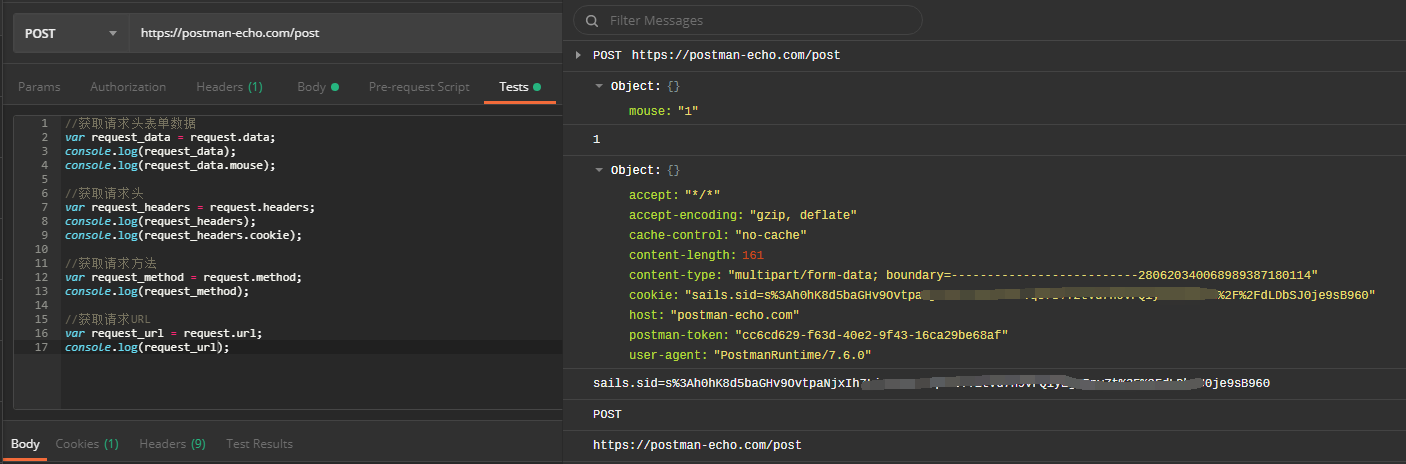Image resolution: width=1406 pixels, height=464 pixels.
Task: Click the Filter Messages search field
Action: pyautogui.click(x=748, y=20)
